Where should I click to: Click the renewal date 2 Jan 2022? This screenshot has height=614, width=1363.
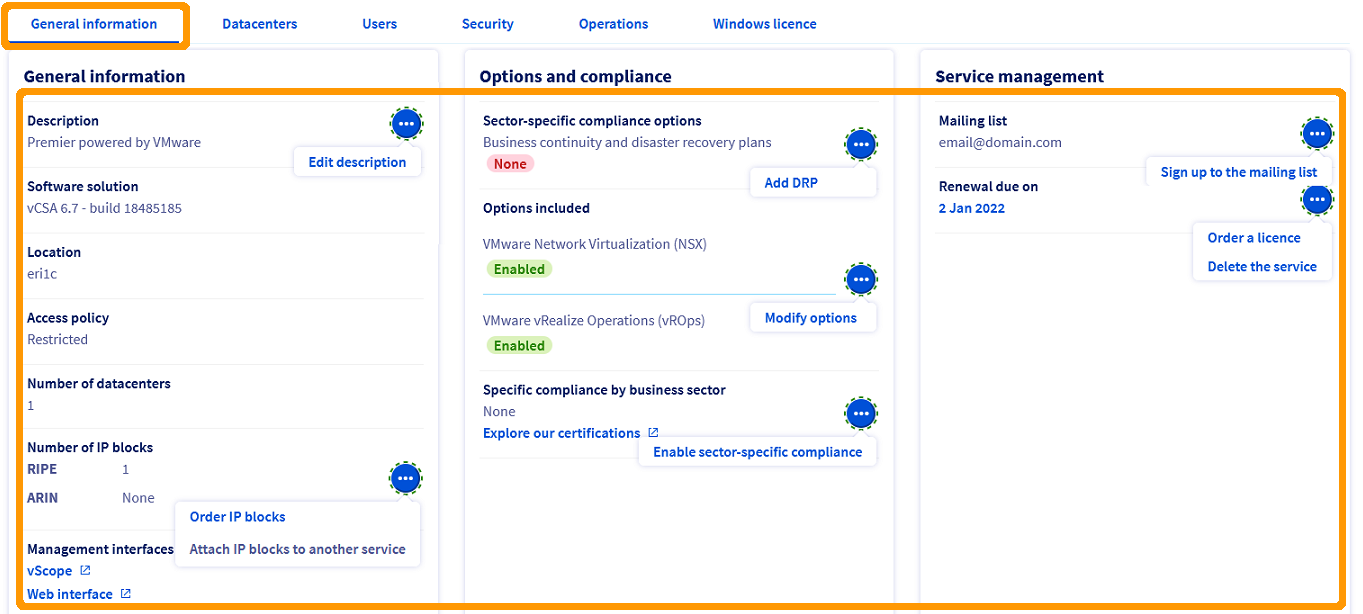coord(971,208)
